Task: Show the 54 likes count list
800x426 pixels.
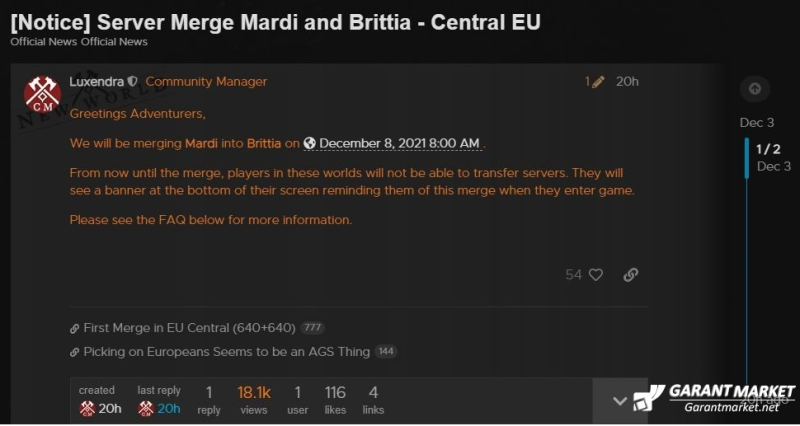Action: (x=573, y=275)
